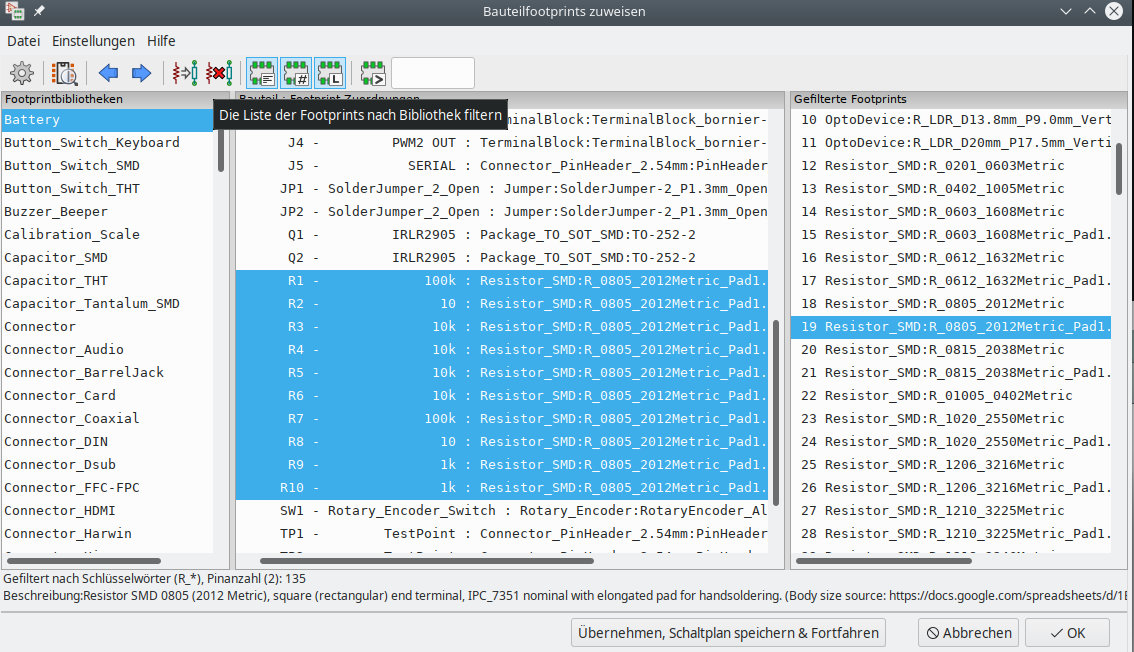The height and width of the screenshot is (652, 1134).
Task: Open the Hilfe menu
Action: (161, 41)
